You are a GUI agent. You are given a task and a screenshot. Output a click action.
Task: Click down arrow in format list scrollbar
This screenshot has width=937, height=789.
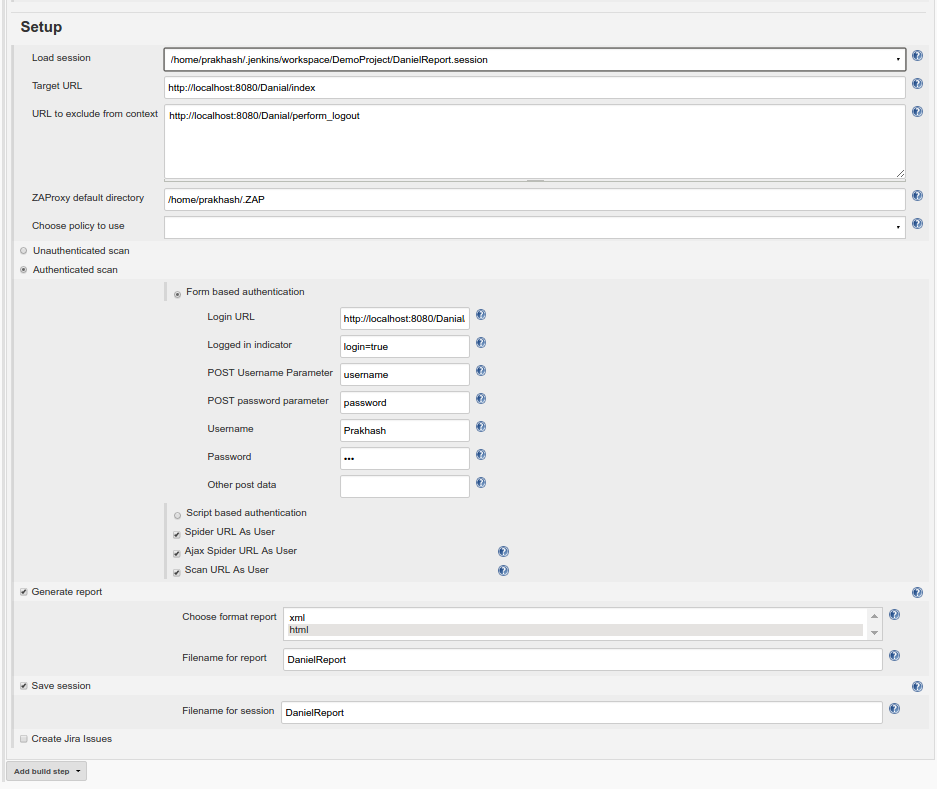[874, 632]
